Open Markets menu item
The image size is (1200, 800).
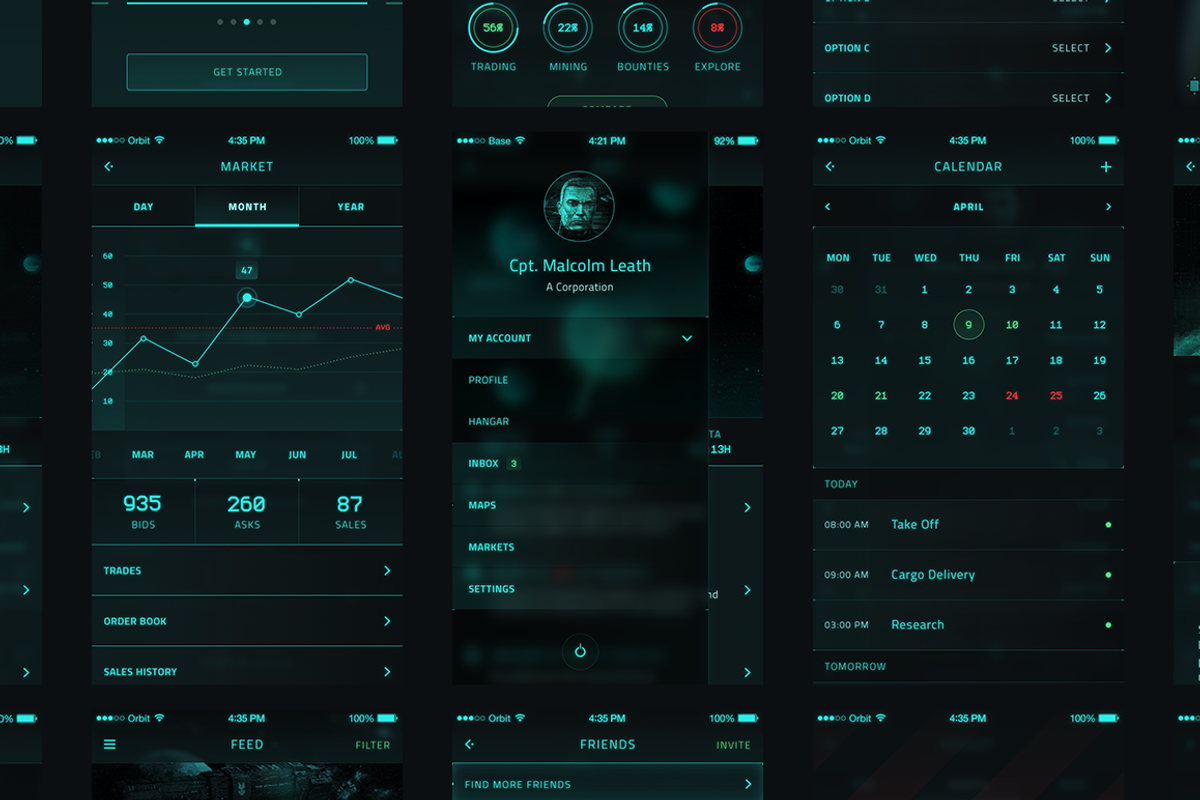[x=580, y=547]
